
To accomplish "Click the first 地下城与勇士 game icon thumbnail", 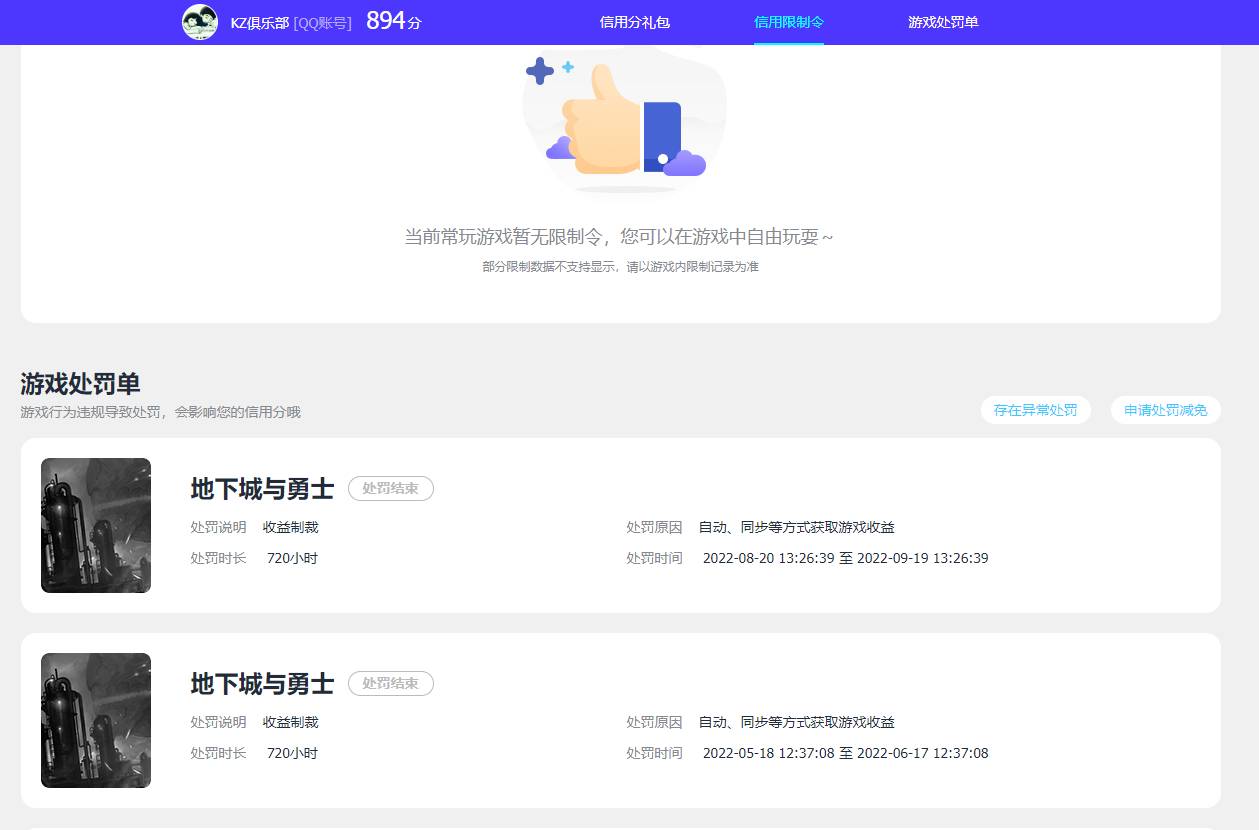I will tap(95, 525).
